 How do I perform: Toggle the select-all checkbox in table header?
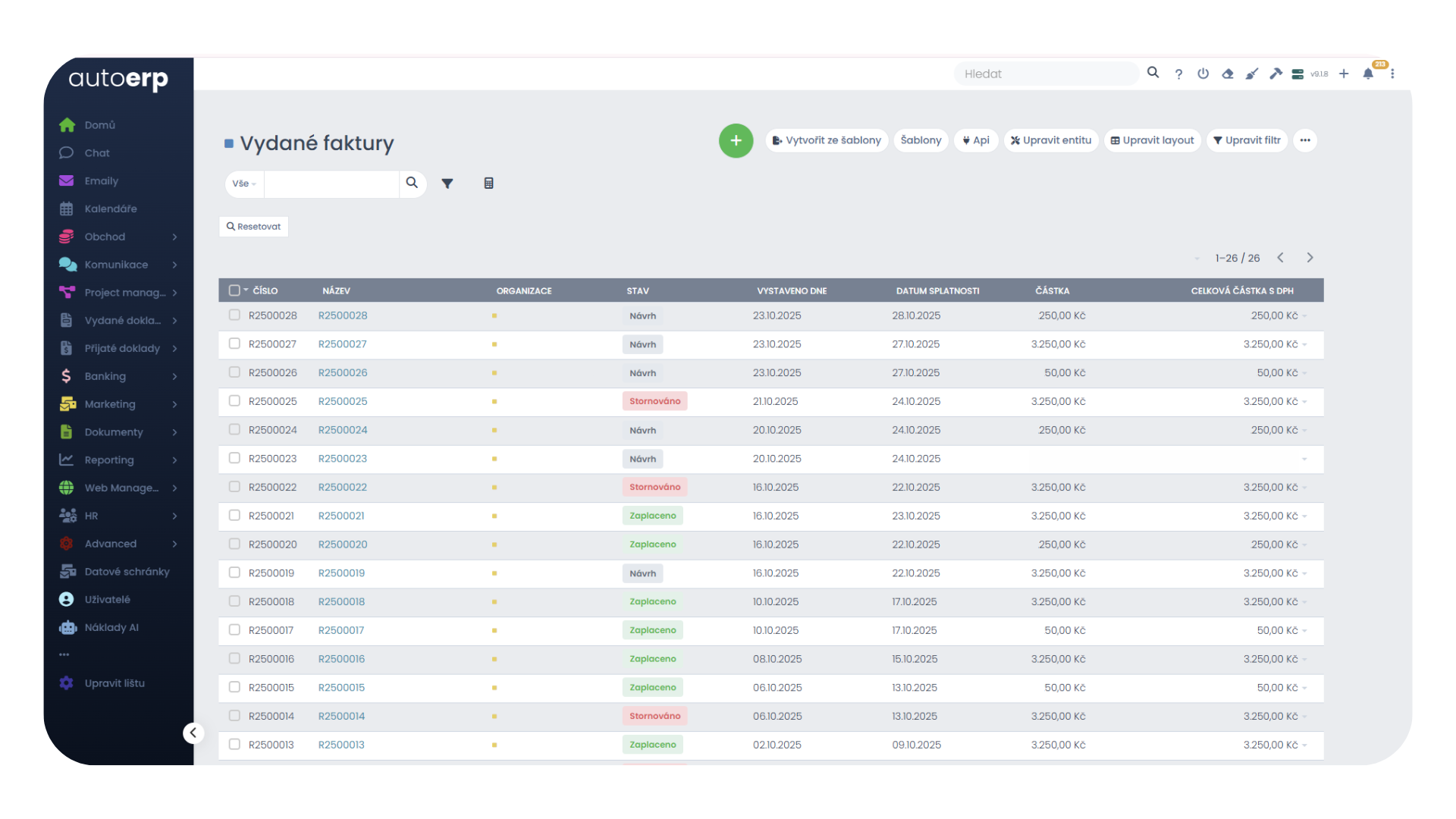[234, 290]
